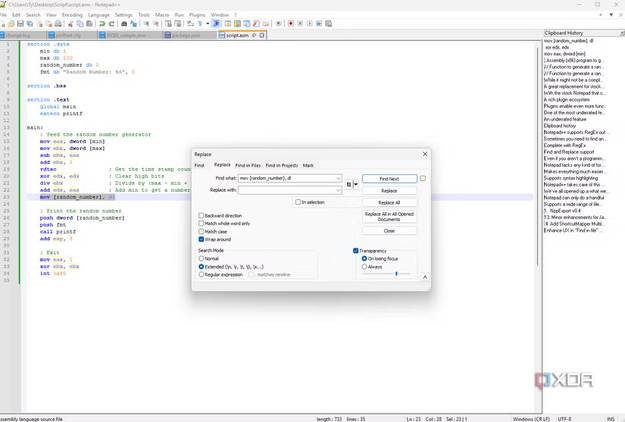
Task: Select the Regular expression search mode
Action: [x=201, y=275]
